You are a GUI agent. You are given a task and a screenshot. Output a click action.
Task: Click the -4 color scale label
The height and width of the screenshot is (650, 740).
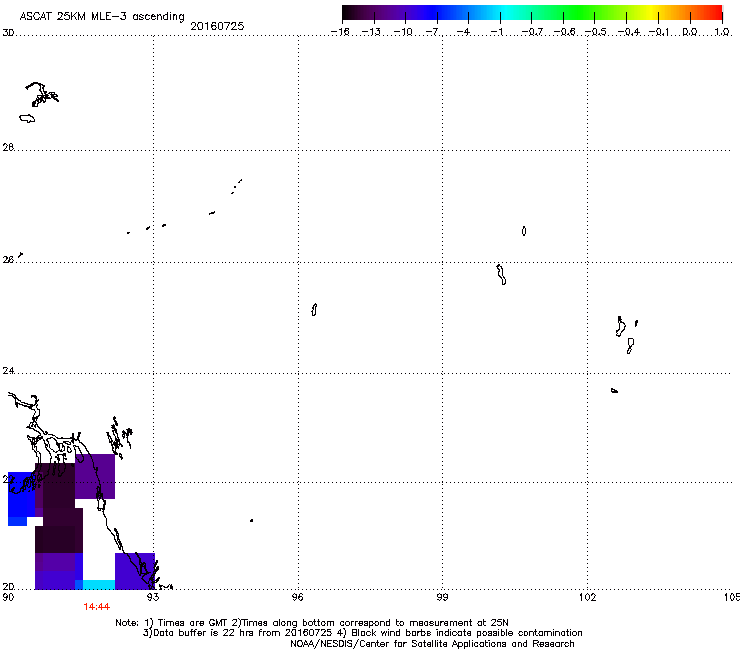click(x=464, y=32)
